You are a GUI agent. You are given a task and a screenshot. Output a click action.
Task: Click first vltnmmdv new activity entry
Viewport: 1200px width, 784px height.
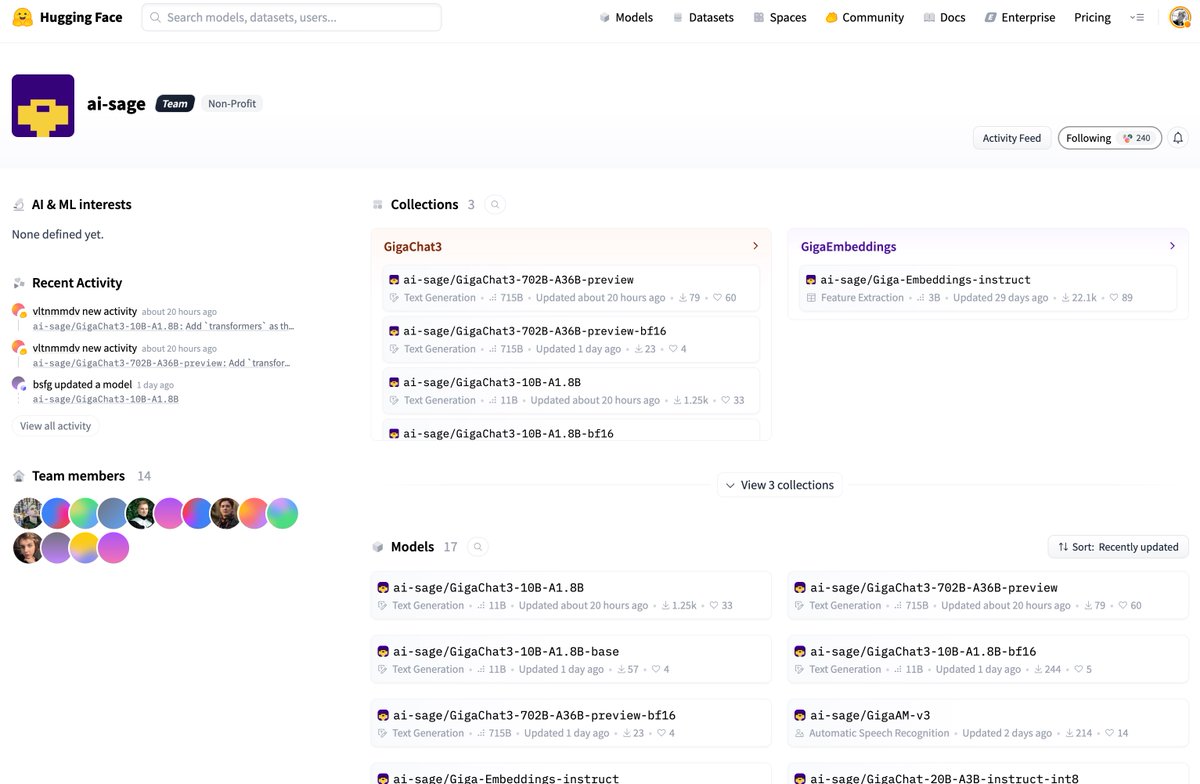153,318
